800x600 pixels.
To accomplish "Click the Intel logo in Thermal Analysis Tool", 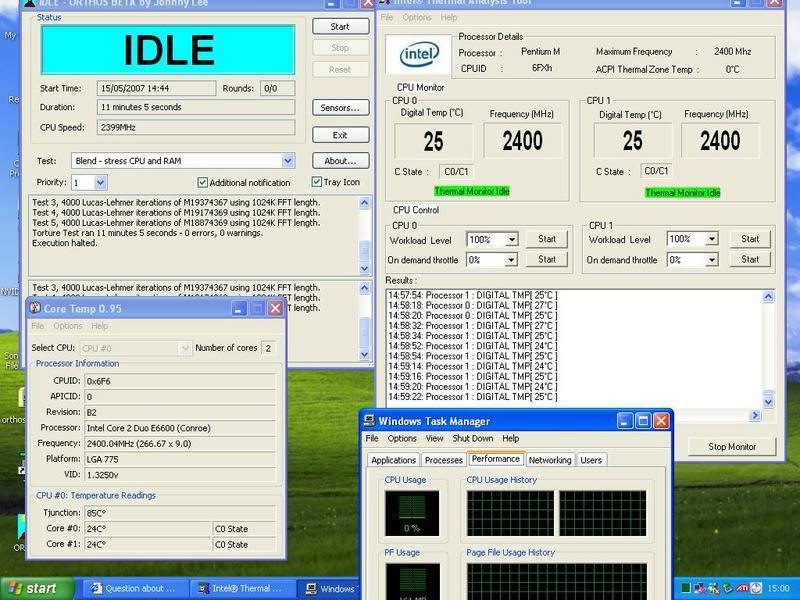I will click(419, 55).
